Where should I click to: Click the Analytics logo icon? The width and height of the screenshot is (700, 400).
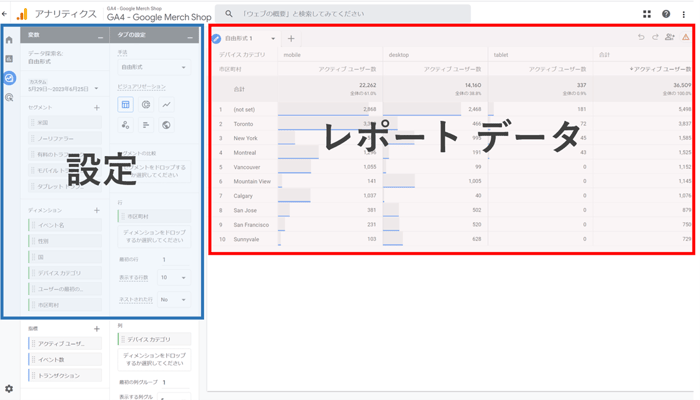point(22,14)
